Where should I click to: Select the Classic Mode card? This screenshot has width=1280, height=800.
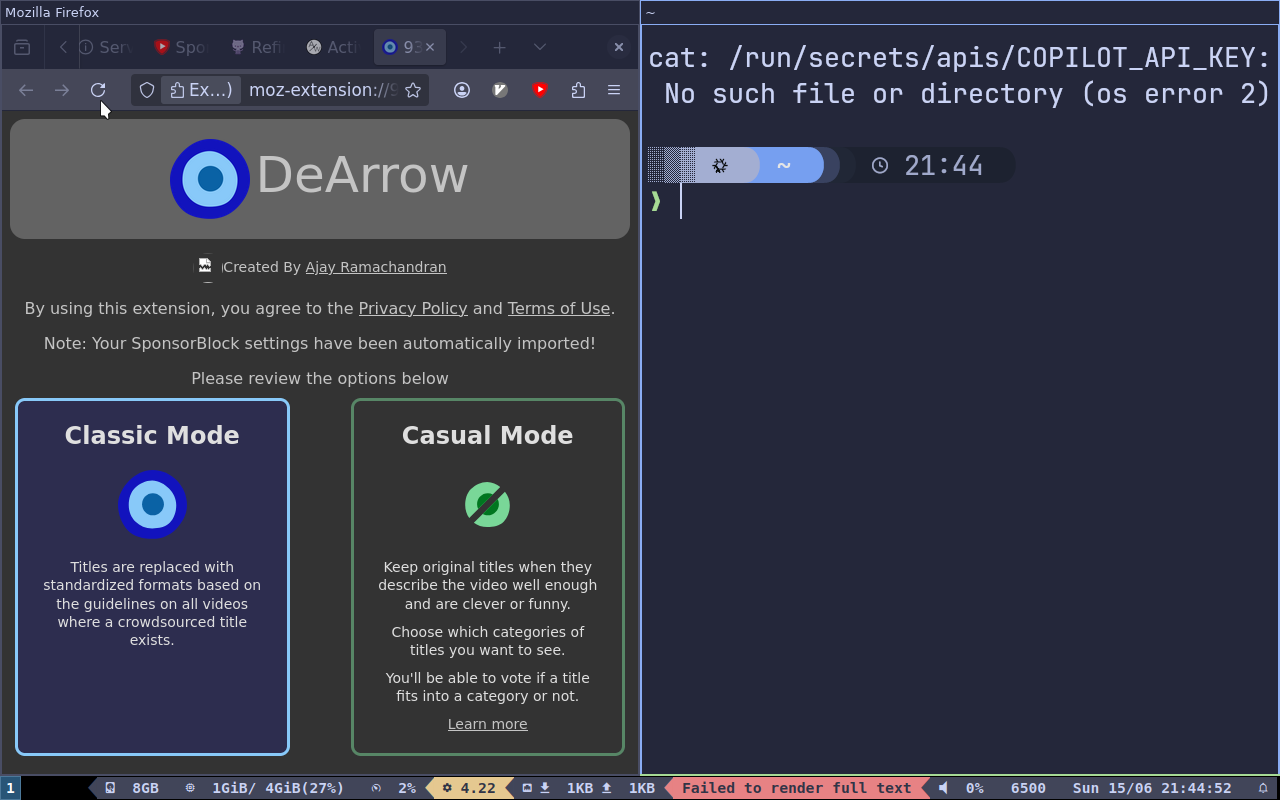[x=152, y=577]
